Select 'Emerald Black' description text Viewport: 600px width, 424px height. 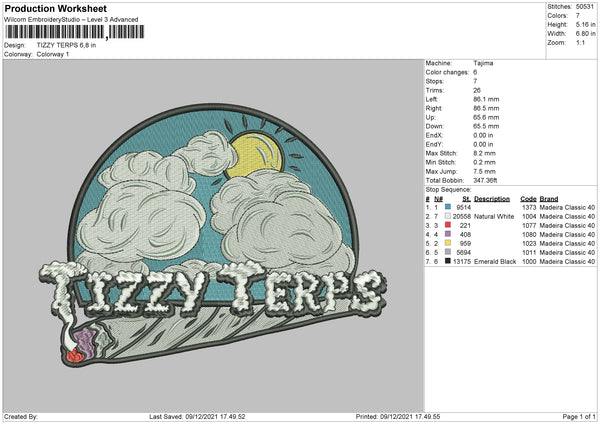pos(495,262)
